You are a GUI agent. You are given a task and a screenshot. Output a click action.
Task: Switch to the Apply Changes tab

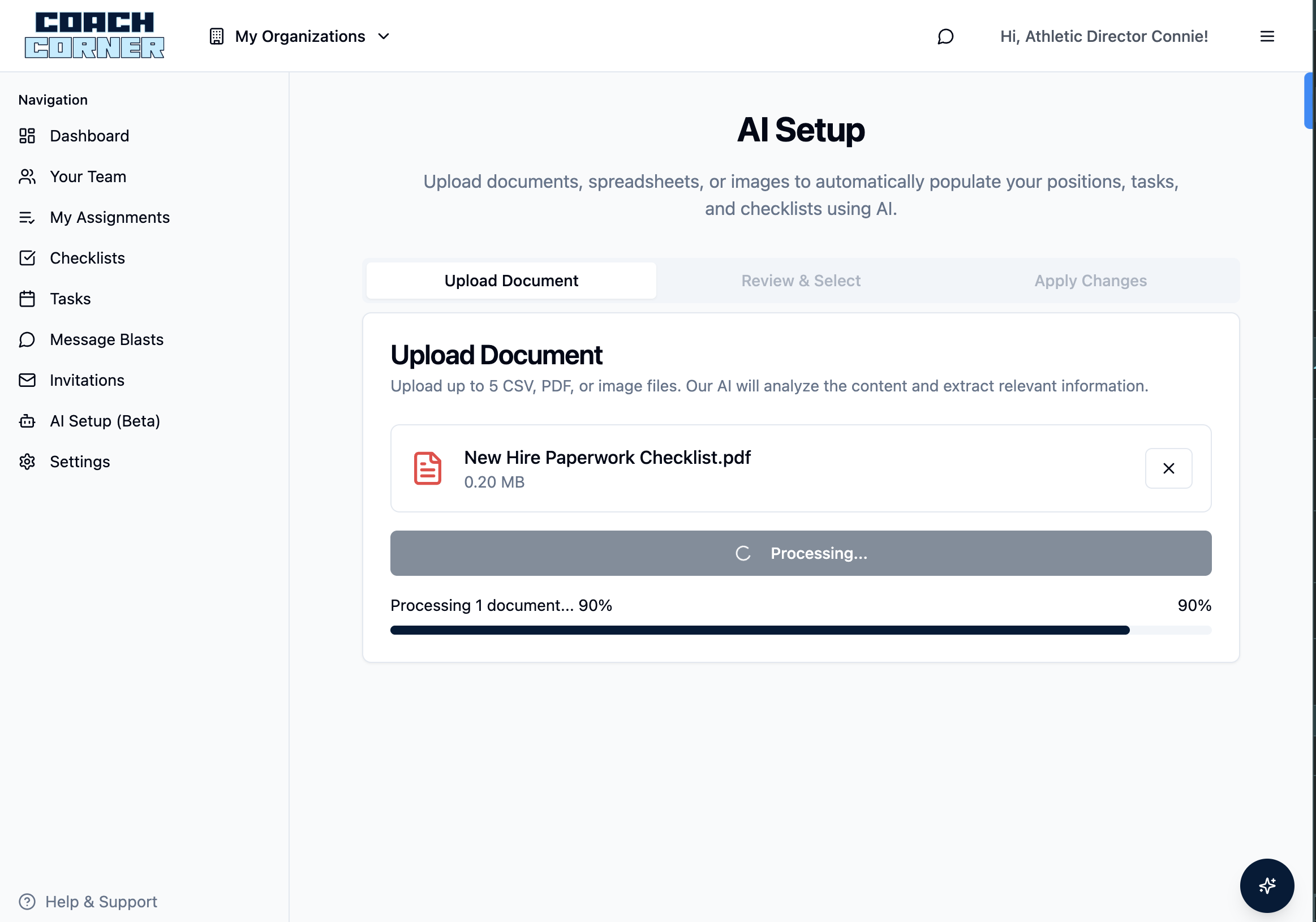pos(1090,280)
